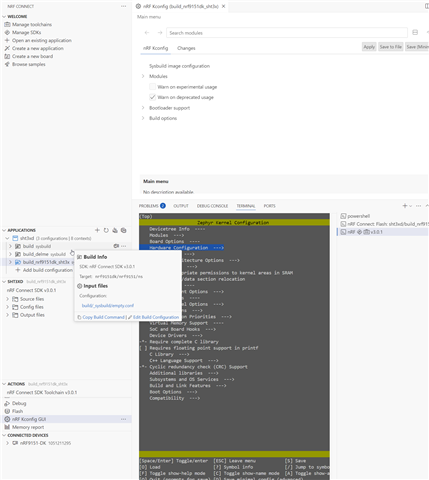Viewport: 429px width, 480px height.
Task: Enable Warn on experimental usage checkbox
Action: click(152, 87)
